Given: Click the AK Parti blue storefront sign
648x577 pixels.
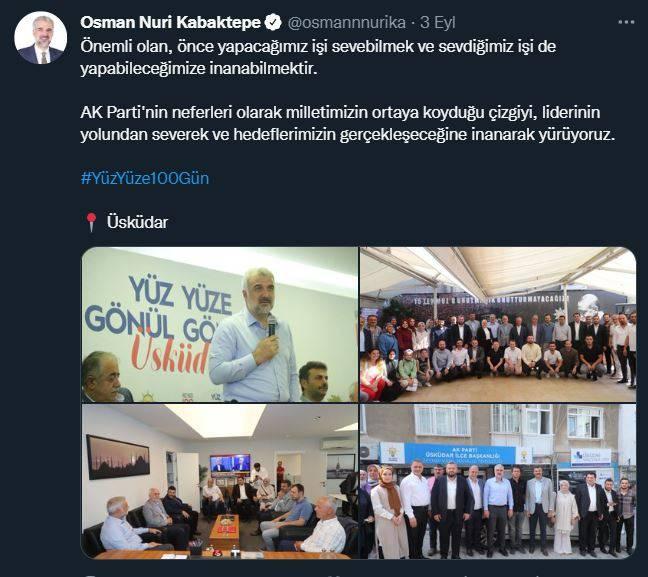Looking at the screenshot, I should (460, 453).
